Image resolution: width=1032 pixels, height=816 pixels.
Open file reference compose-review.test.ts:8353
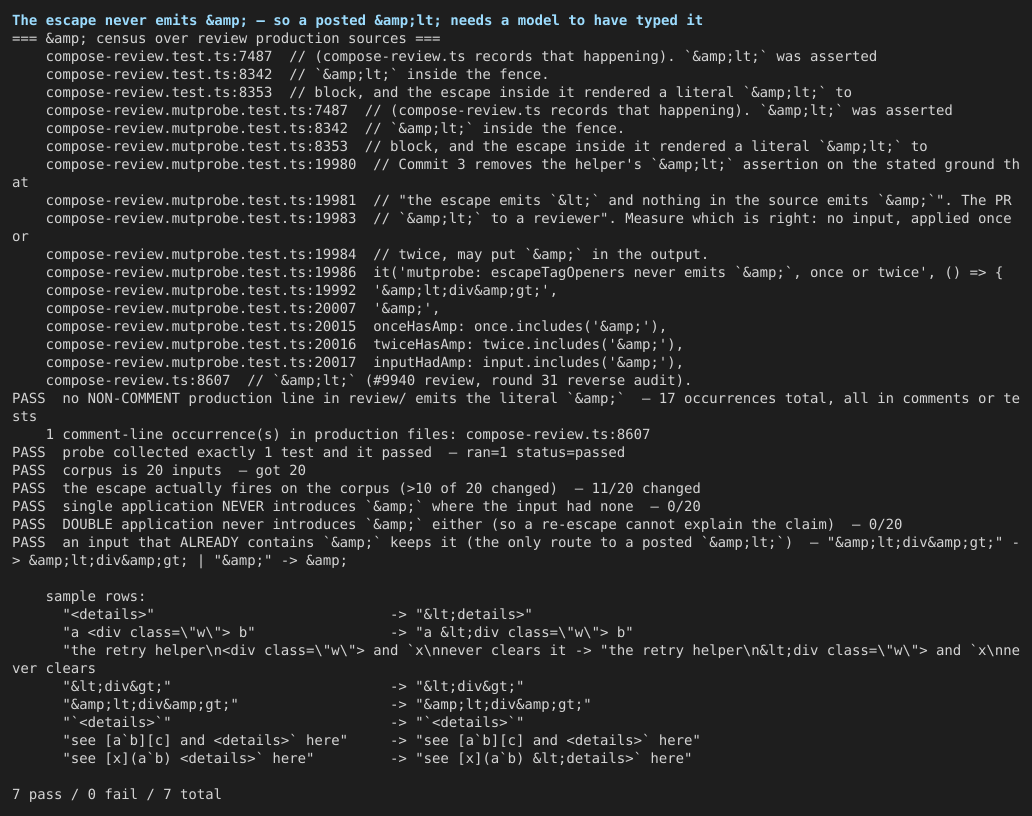tap(159, 92)
